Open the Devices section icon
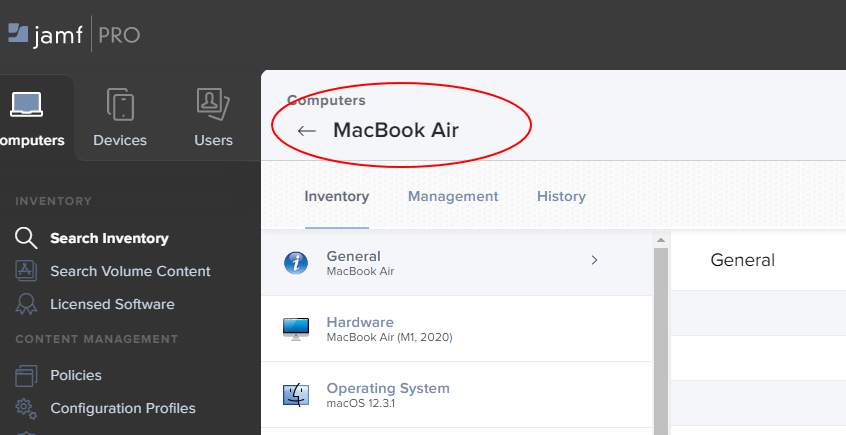Image resolution: width=846 pixels, height=435 pixels. tap(120, 104)
